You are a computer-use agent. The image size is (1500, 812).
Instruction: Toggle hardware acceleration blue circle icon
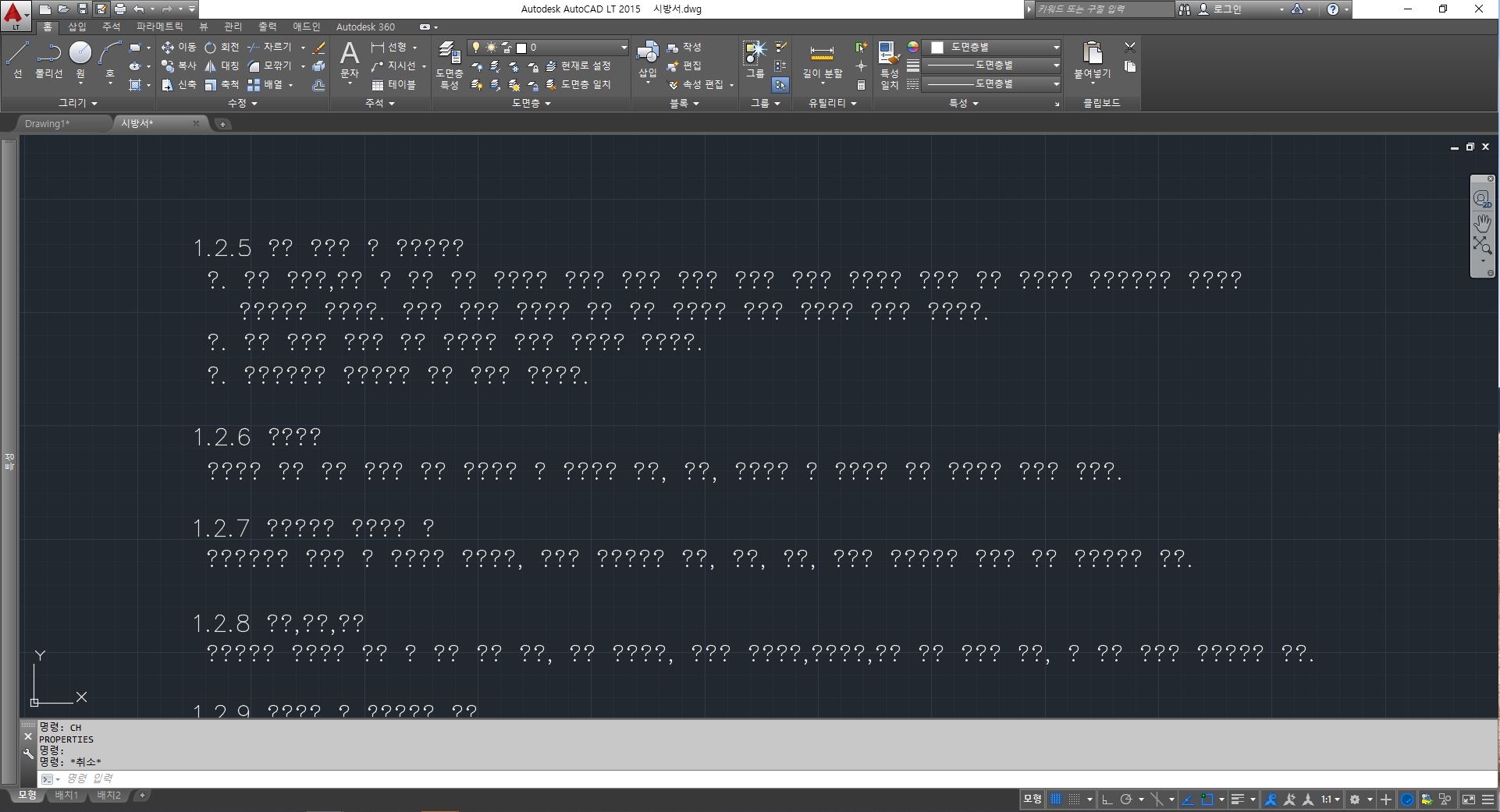point(1407,799)
